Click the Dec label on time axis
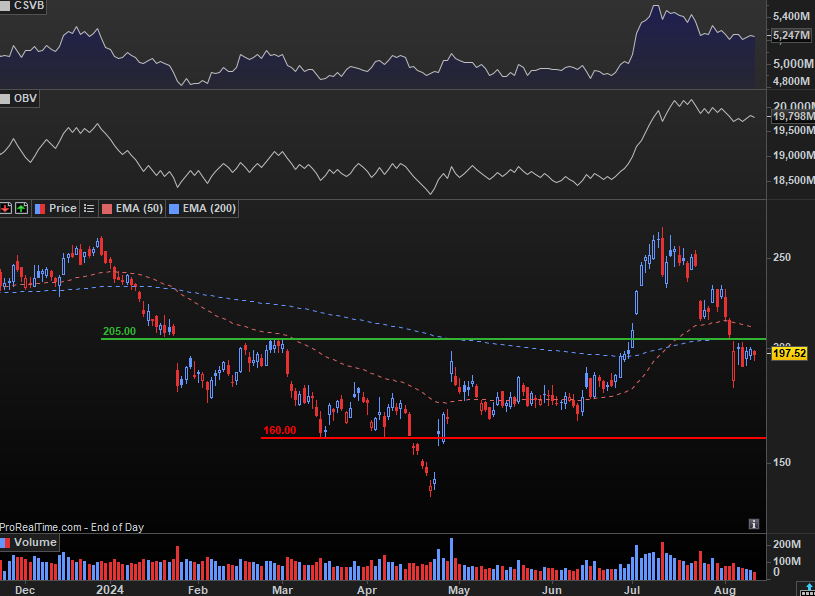815x596 pixels. point(25,590)
